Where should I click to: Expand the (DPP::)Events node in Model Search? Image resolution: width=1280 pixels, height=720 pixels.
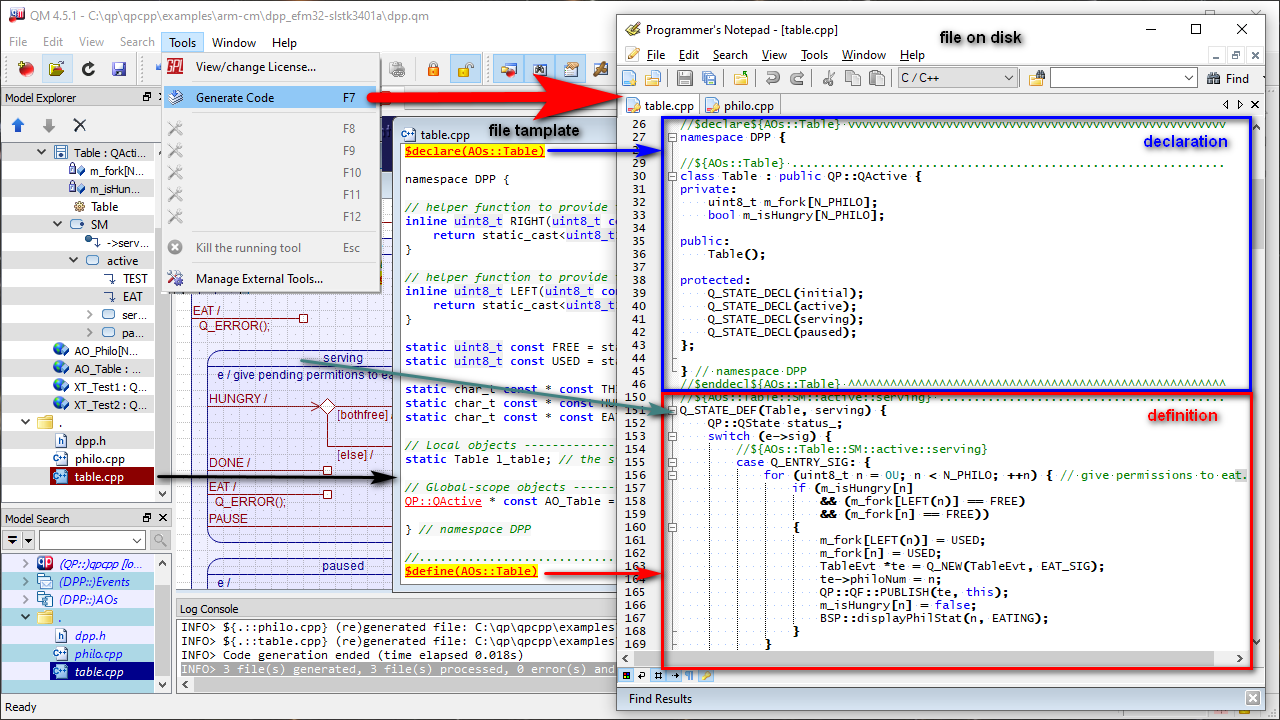pos(26,581)
